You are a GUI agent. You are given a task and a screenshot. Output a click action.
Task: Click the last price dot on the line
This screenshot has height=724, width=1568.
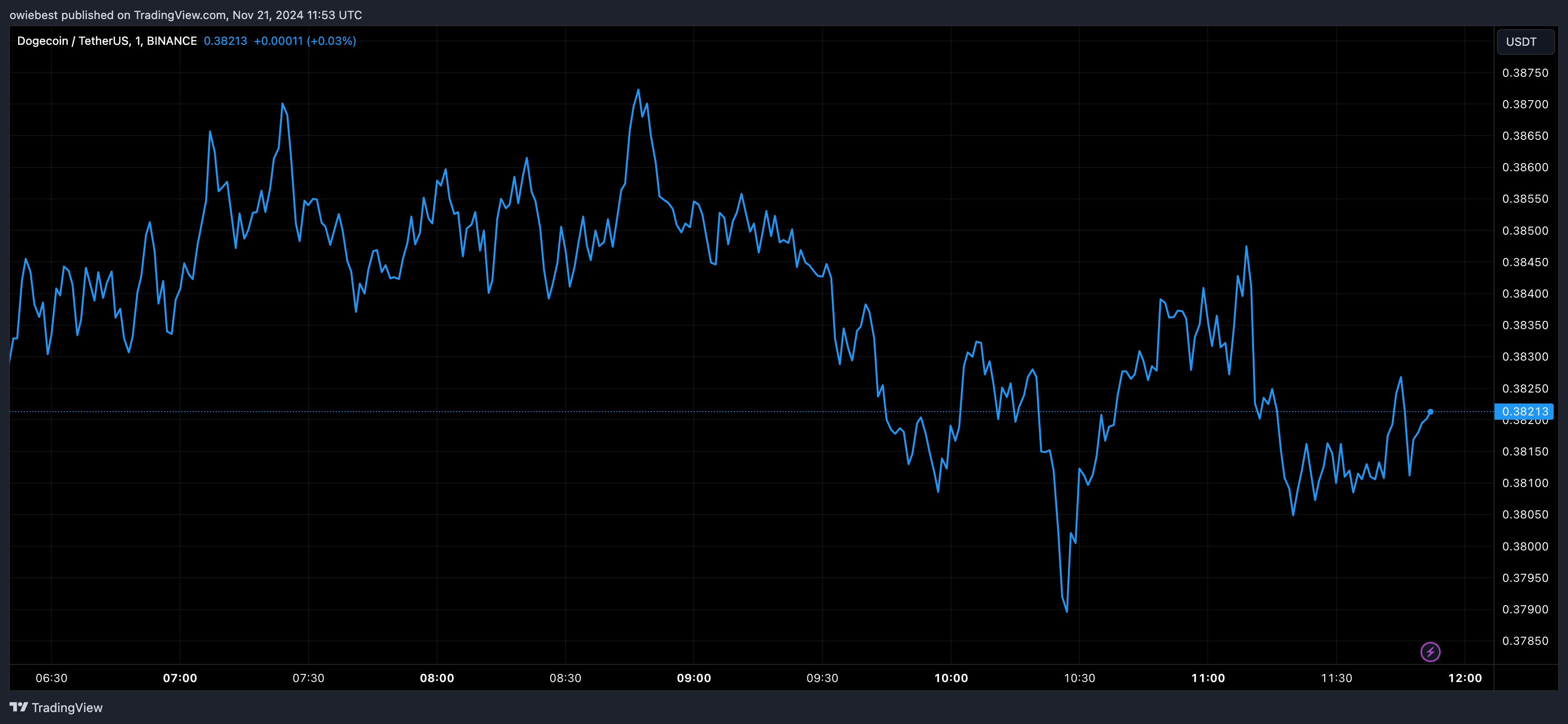pyautogui.click(x=1431, y=412)
